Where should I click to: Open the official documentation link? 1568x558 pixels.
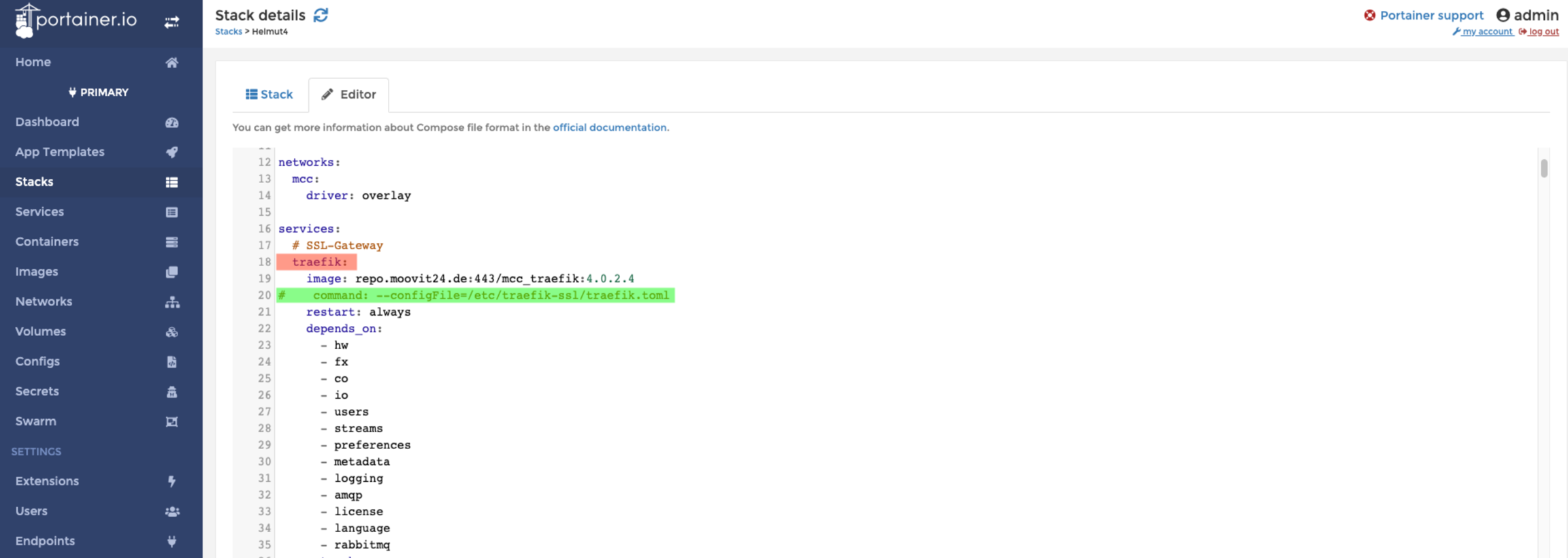[x=609, y=127]
